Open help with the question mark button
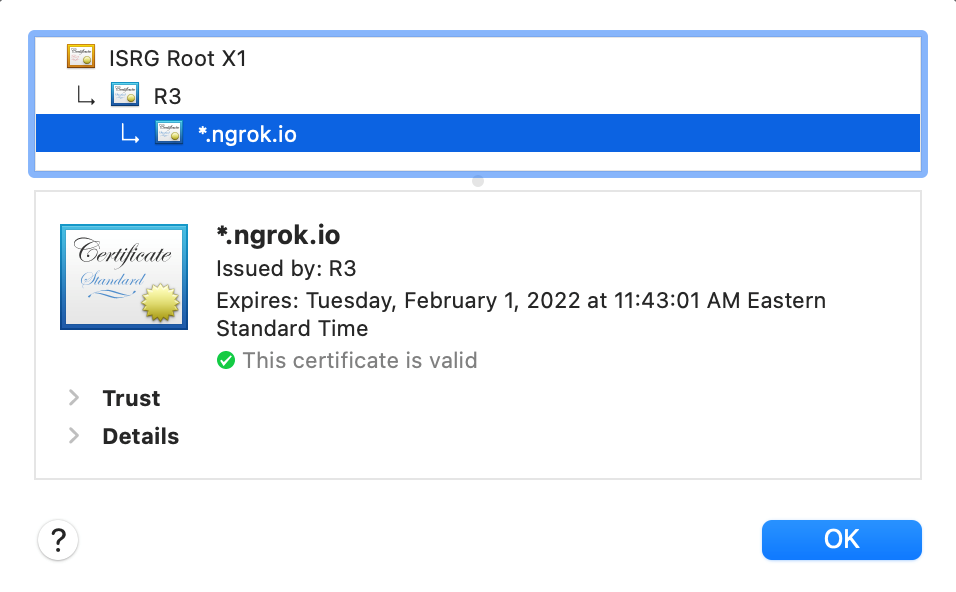This screenshot has width=956, height=592. click(x=58, y=541)
